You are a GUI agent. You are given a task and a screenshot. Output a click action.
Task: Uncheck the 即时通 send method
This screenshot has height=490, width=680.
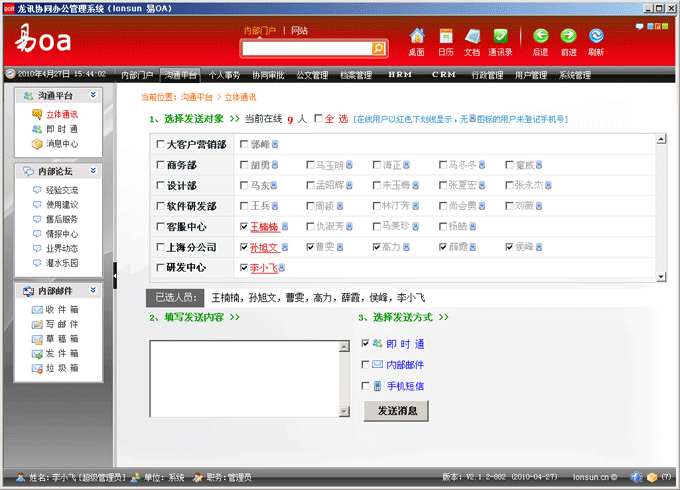click(x=365, y=343)
